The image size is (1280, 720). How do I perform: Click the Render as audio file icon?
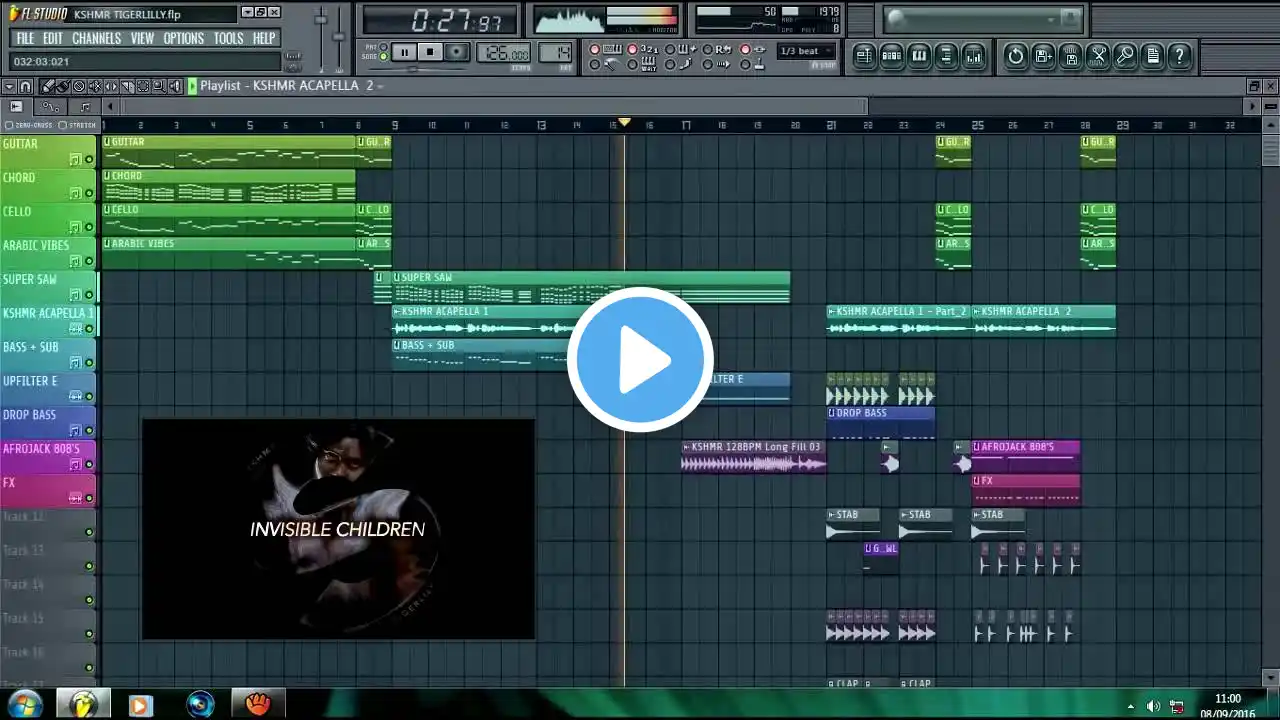click(1071, 56)
